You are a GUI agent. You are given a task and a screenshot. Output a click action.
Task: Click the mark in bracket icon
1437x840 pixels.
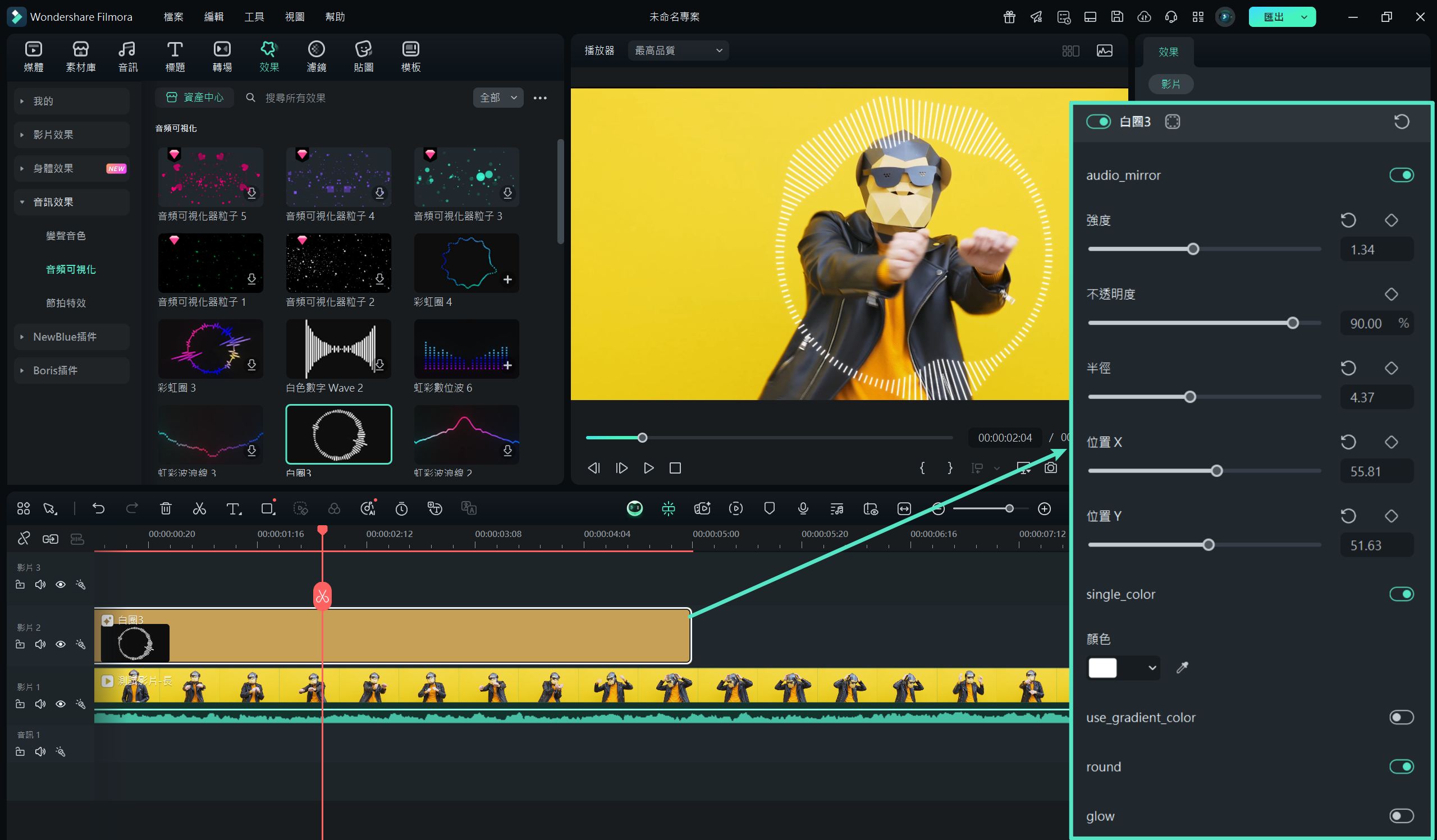coord(922,468)
